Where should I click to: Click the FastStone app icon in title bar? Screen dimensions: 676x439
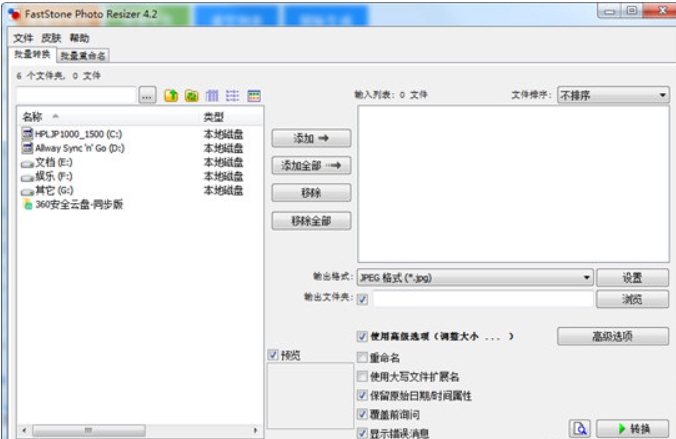coord(14,14)
